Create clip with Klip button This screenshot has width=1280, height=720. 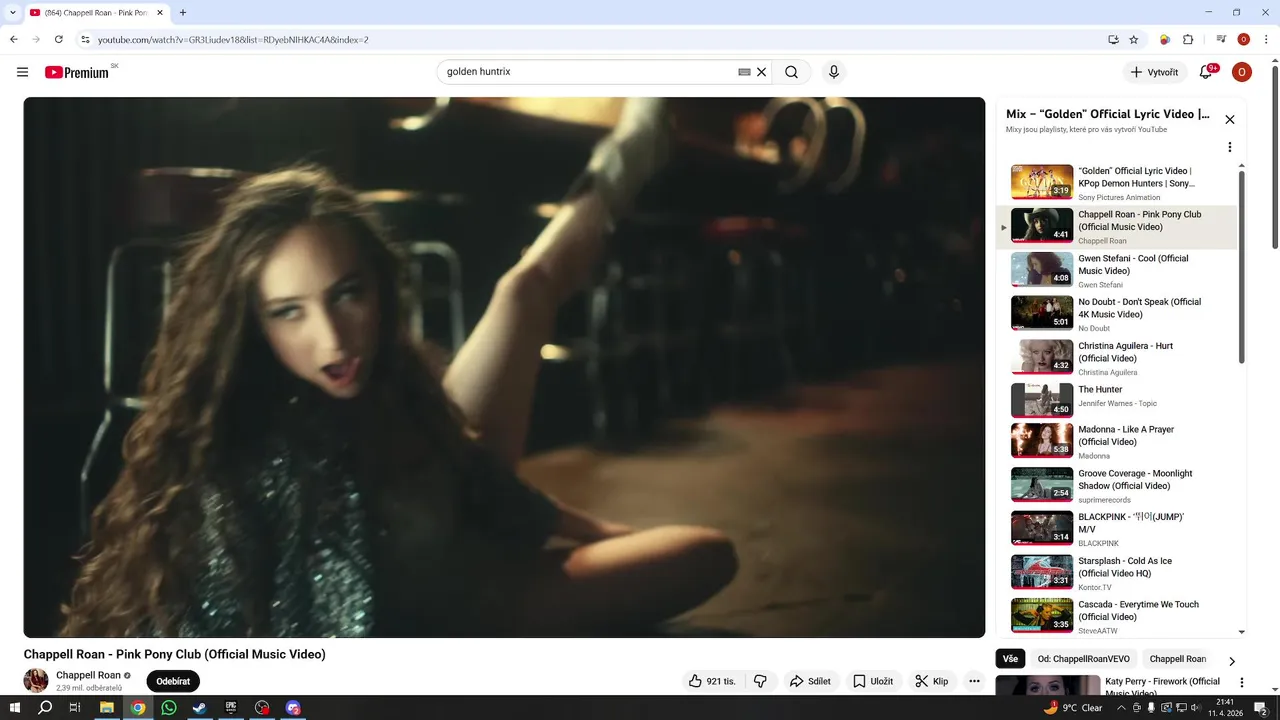coord(931,681)
